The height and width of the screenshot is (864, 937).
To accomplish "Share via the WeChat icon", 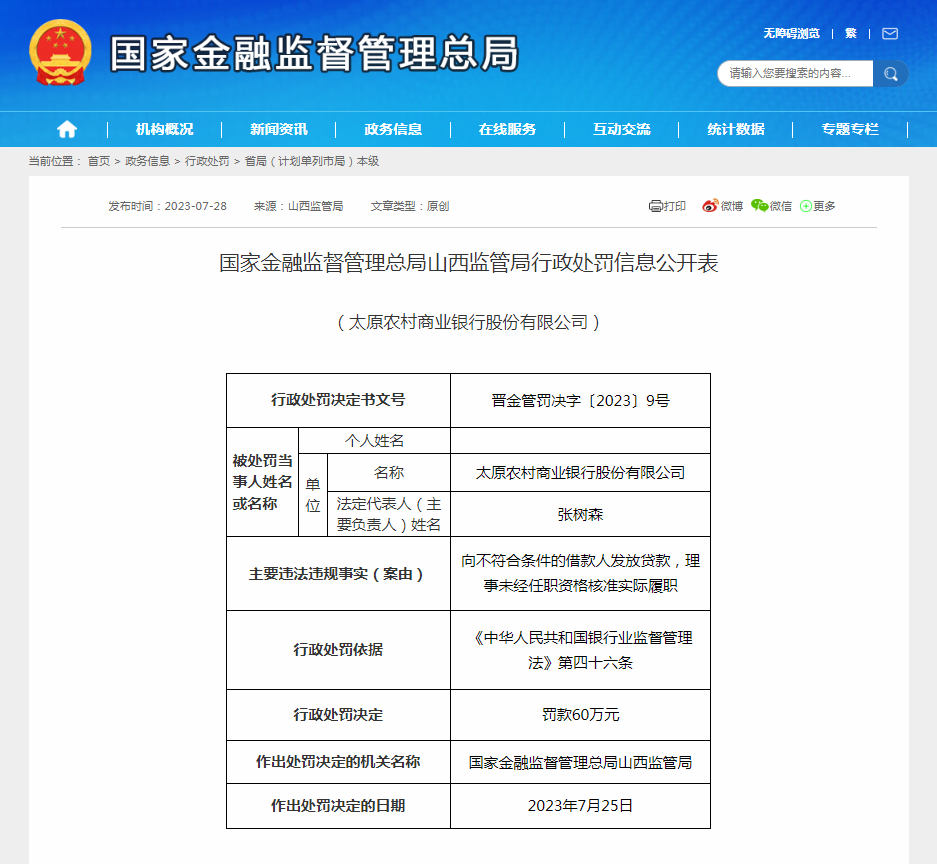I will 760,206.
